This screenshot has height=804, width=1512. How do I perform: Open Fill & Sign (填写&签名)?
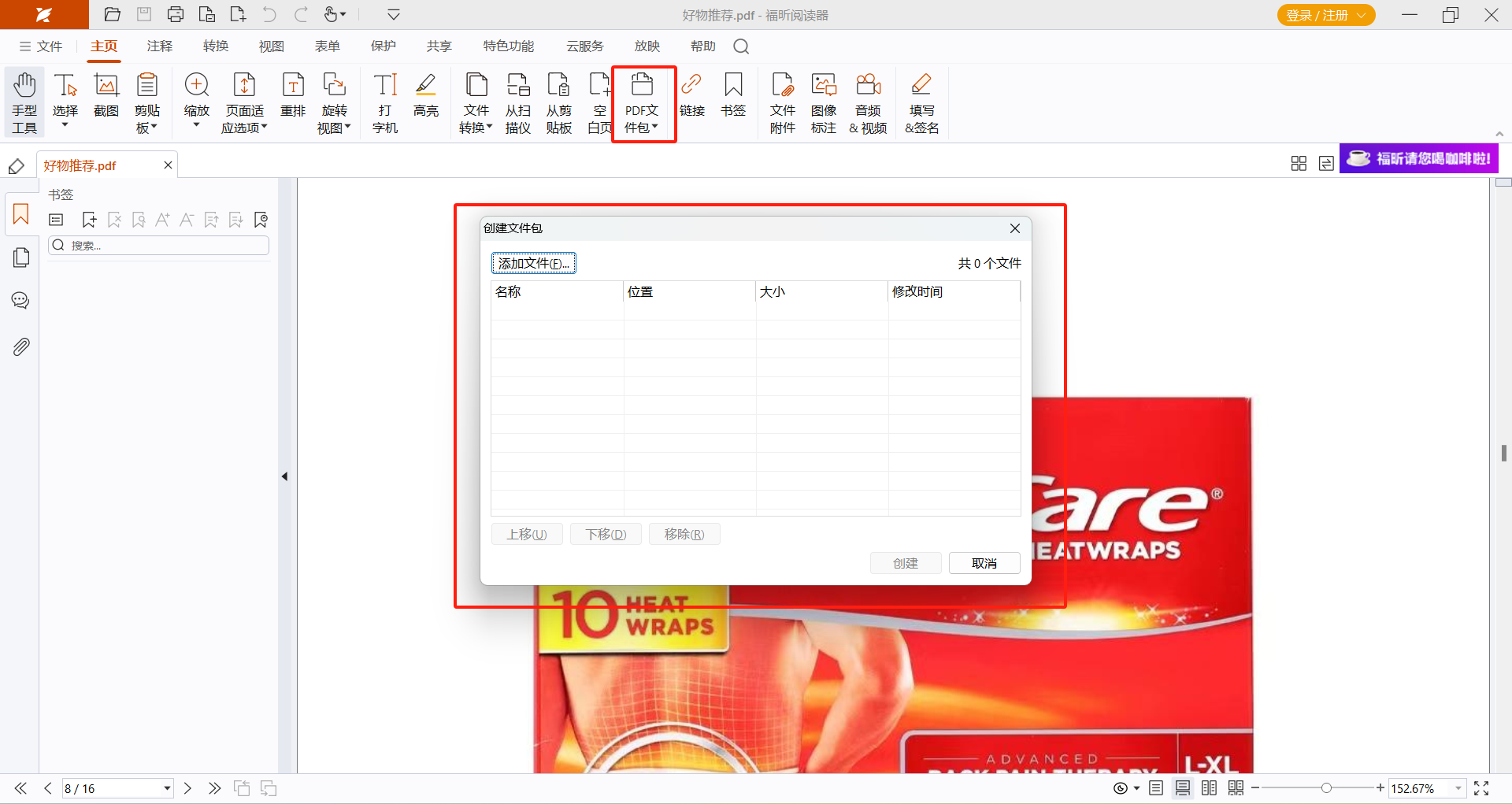(x=921, y=102)
